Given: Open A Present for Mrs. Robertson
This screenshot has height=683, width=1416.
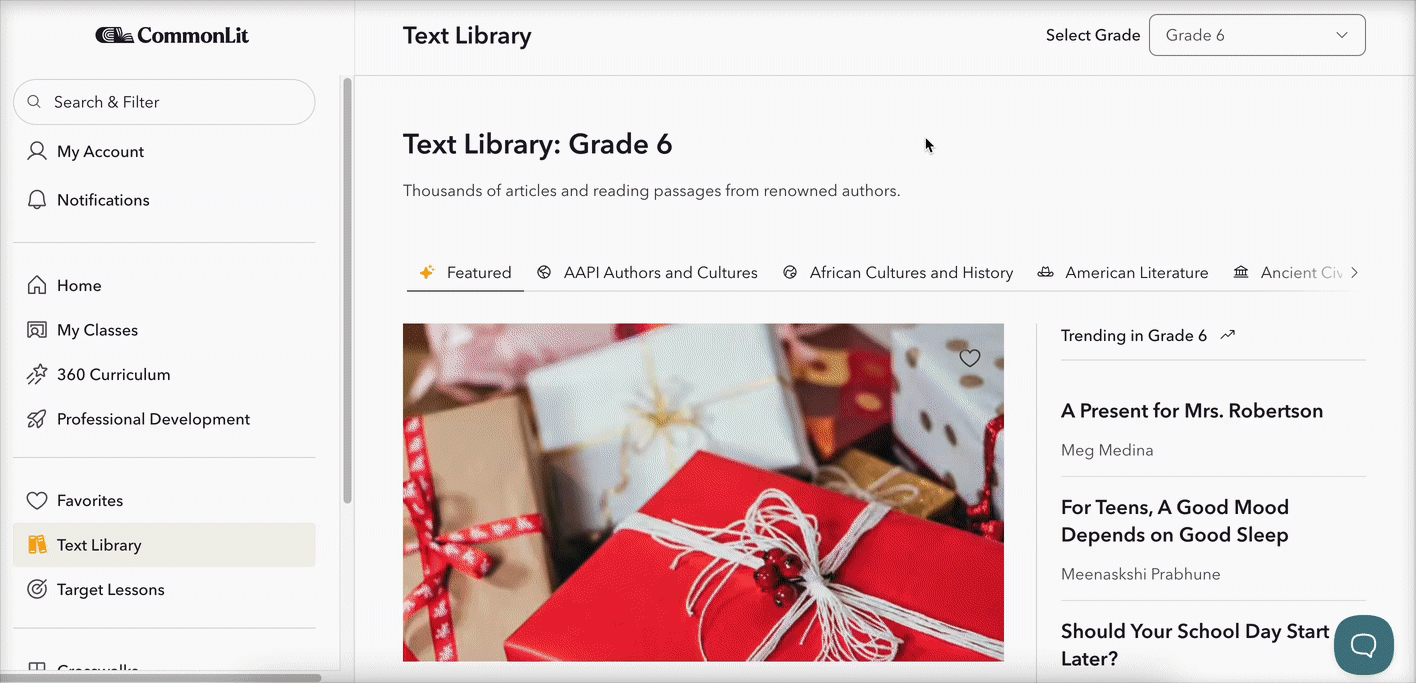Looking at the screenshot, I should point(1192,411).
